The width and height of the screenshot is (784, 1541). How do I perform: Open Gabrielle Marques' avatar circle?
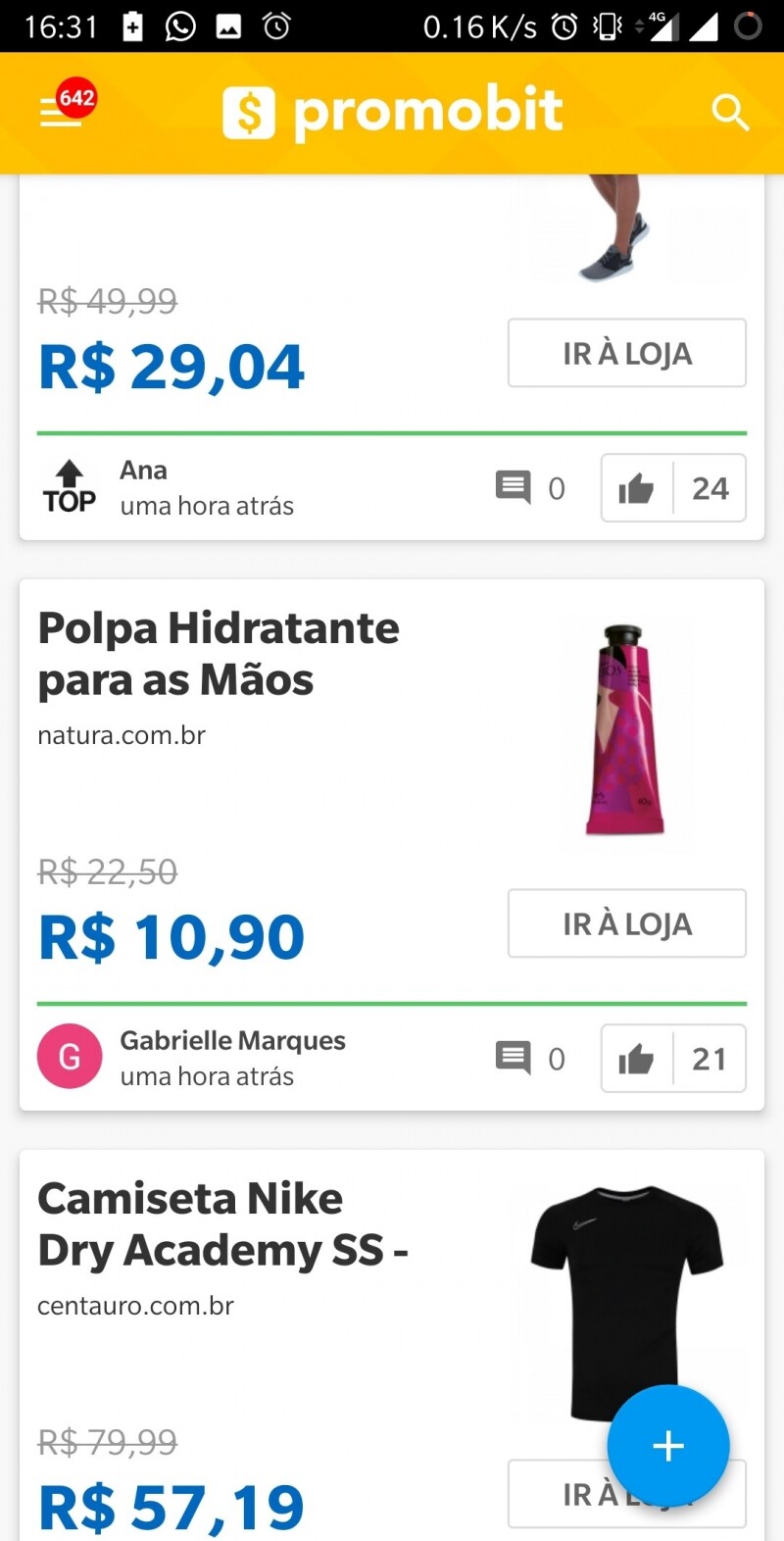(x=70, y=1057)
